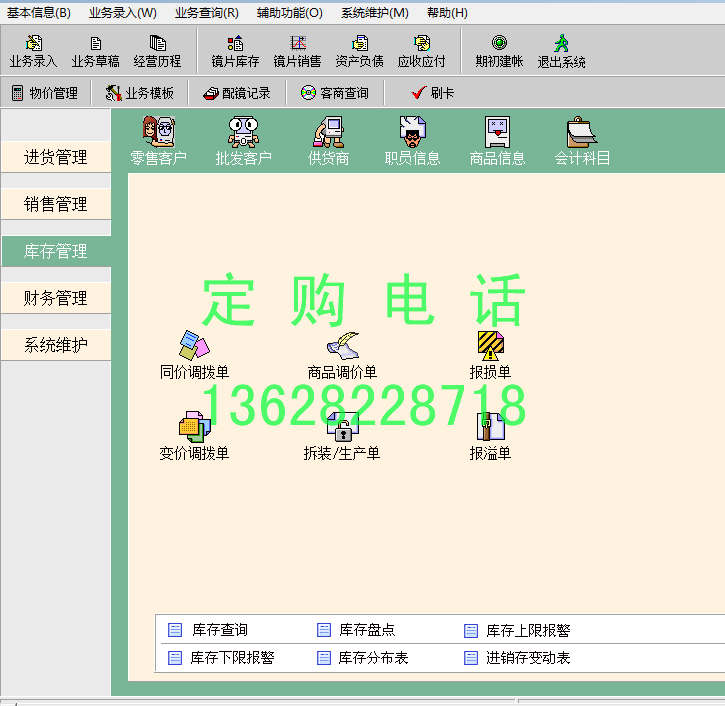Viewport: 725px width, 706px height.
Task: Open 资产负债 balance sheet icon
Action: [x=359, y=51]
